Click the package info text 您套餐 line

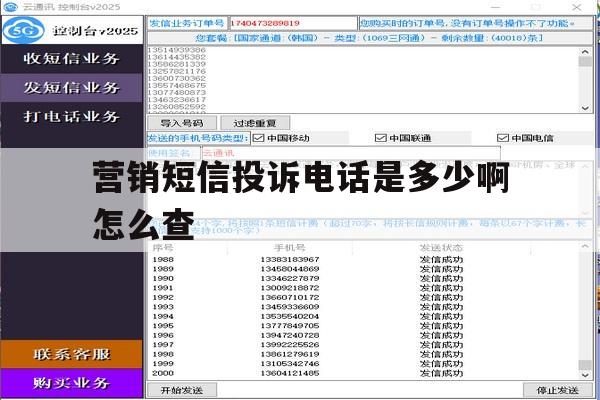pos(369,38)
